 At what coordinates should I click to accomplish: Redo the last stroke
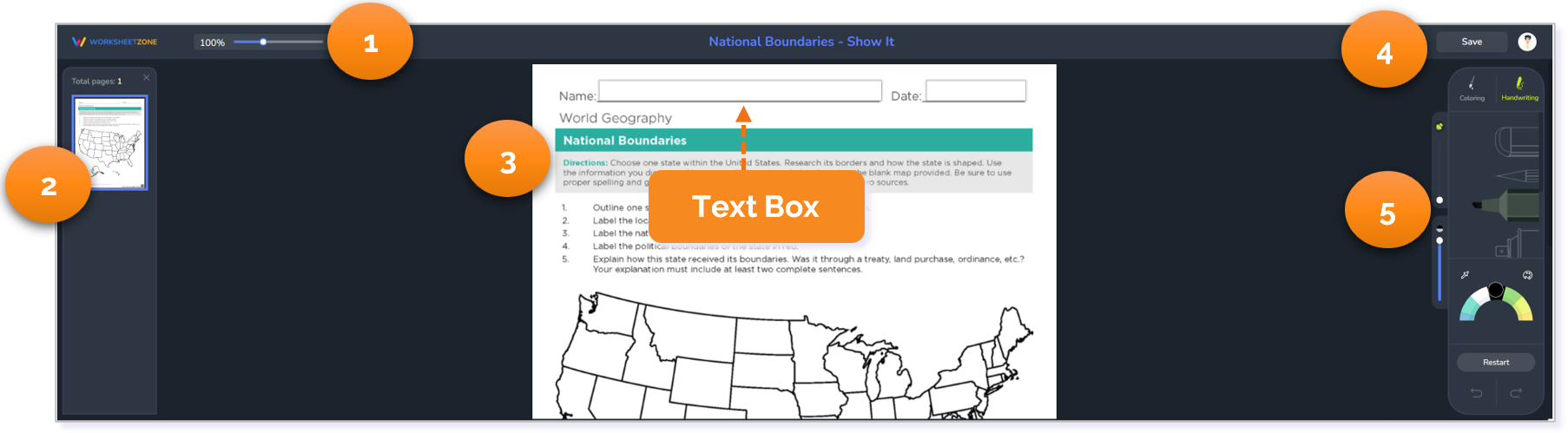1515,393
